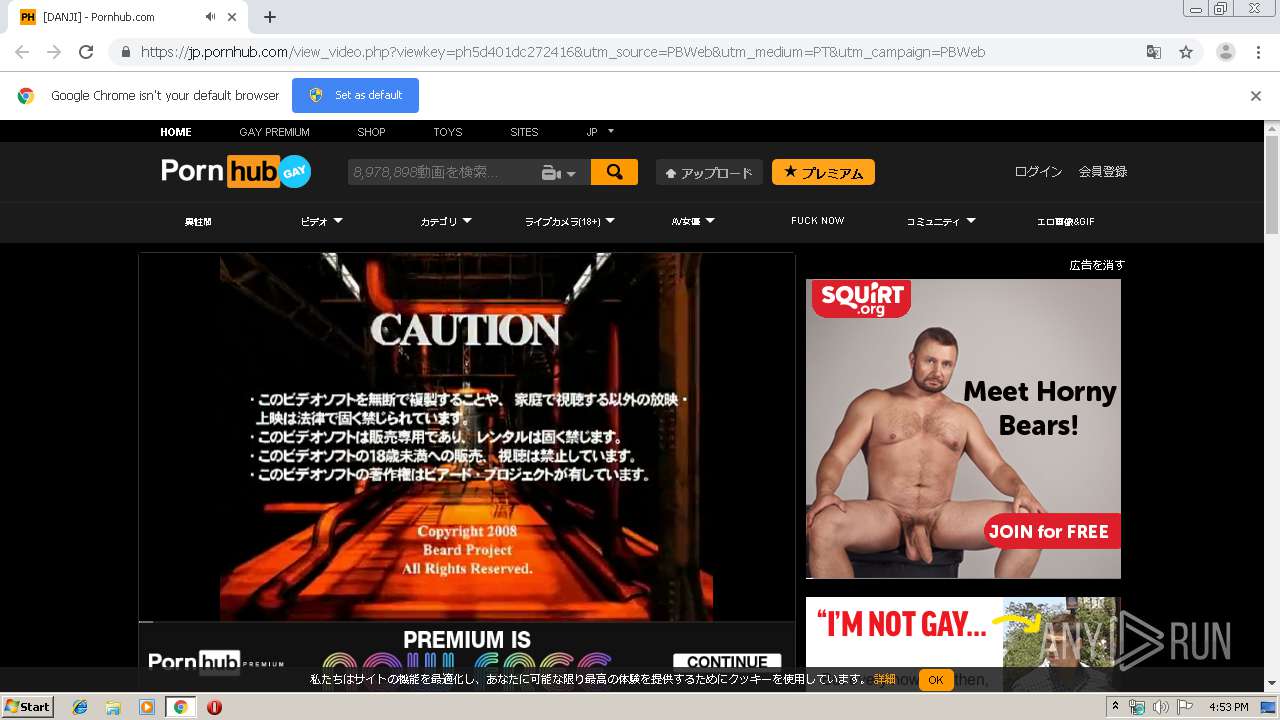Select HOME in the top menu
Screen dimensions: 1280x720
tap(176, 132)
